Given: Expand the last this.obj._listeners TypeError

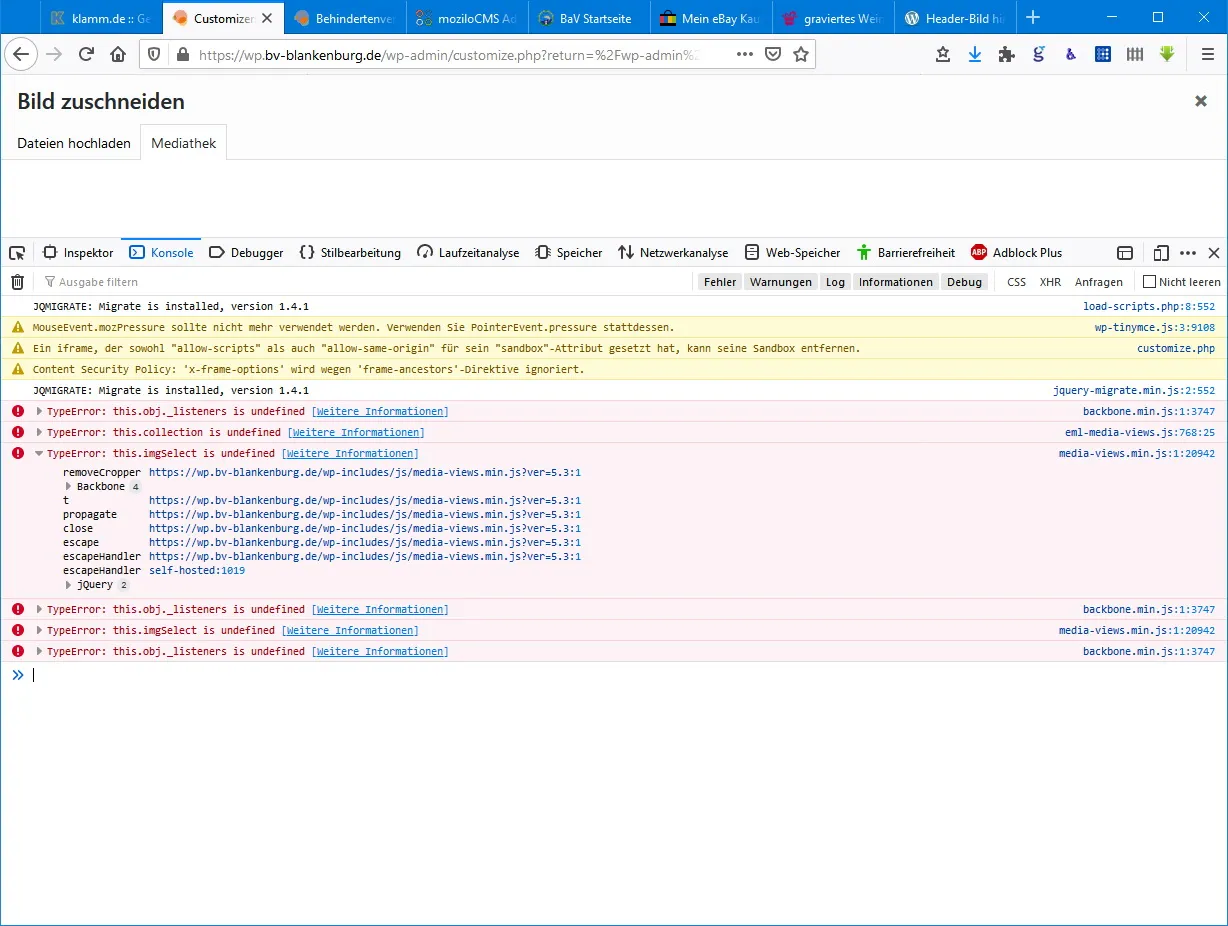Looking at the screenshot, I should 40,652.
